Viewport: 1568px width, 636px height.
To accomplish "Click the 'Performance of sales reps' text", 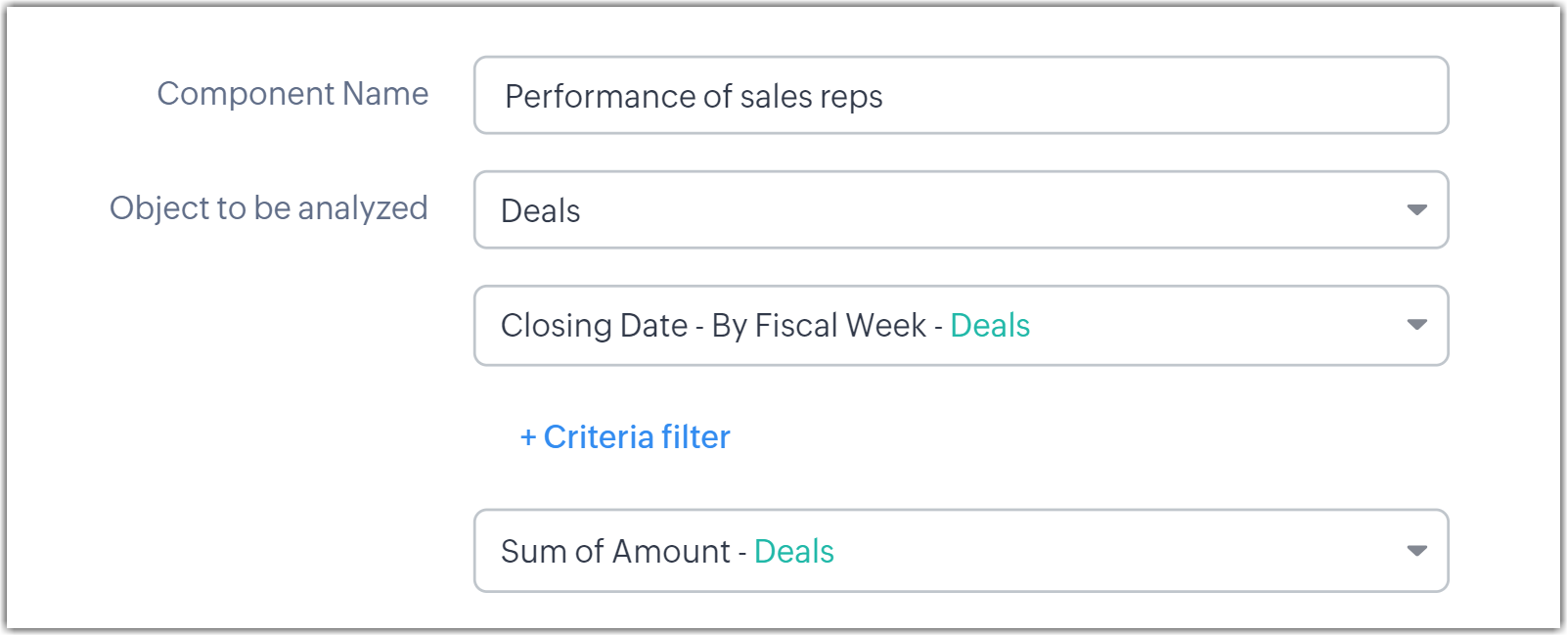I will tap(694, 97).
